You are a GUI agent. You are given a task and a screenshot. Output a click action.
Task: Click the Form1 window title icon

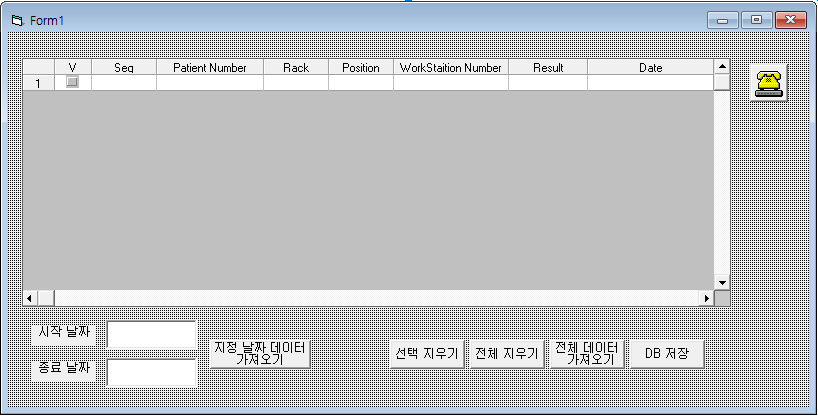[18, 20]
